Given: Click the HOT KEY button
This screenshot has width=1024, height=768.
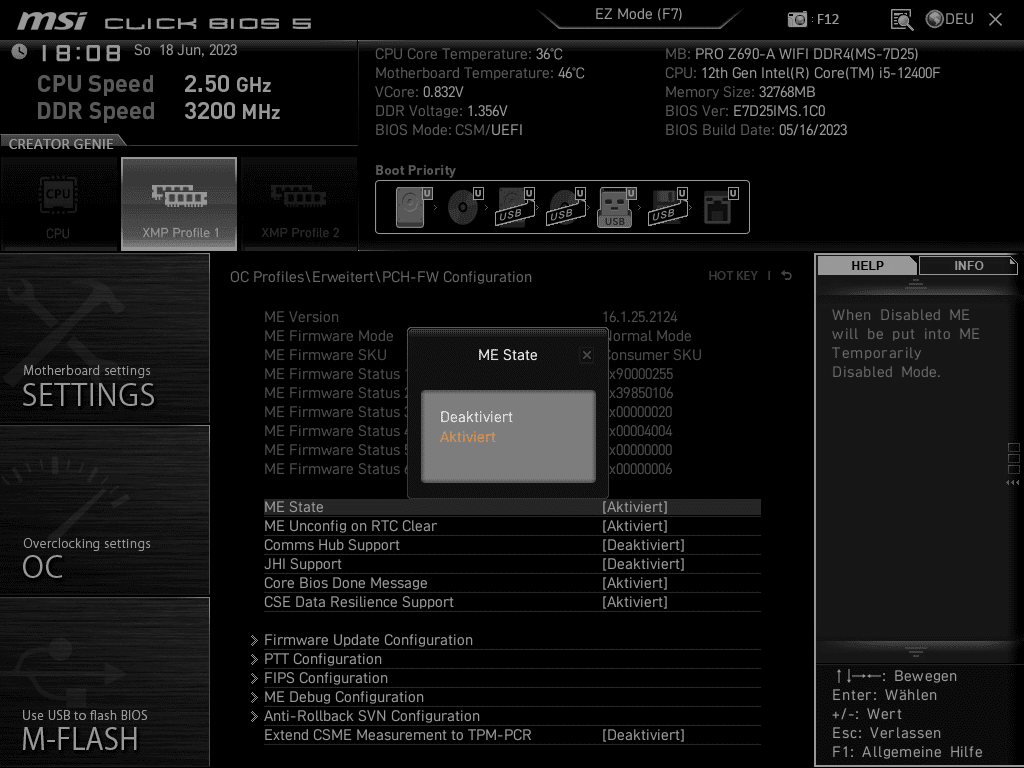Looking at the screenshot, I should (x=733, y=276).
